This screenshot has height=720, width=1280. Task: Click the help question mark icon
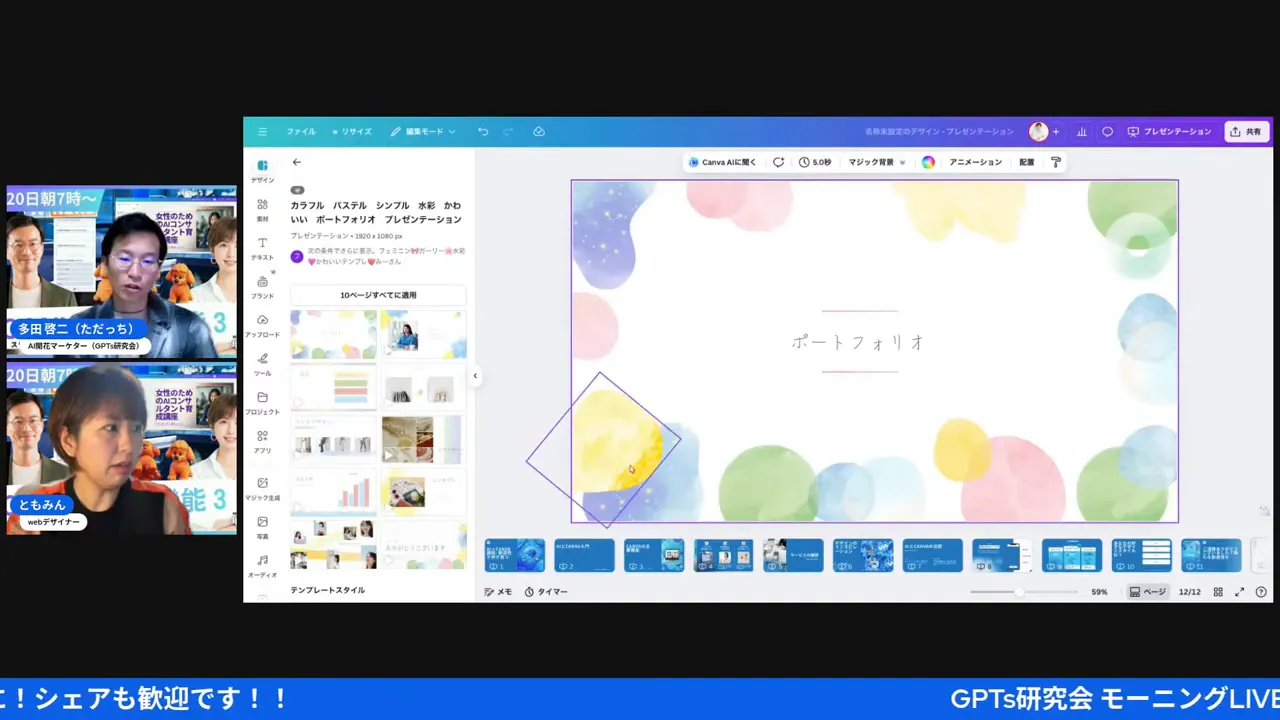1262,591
